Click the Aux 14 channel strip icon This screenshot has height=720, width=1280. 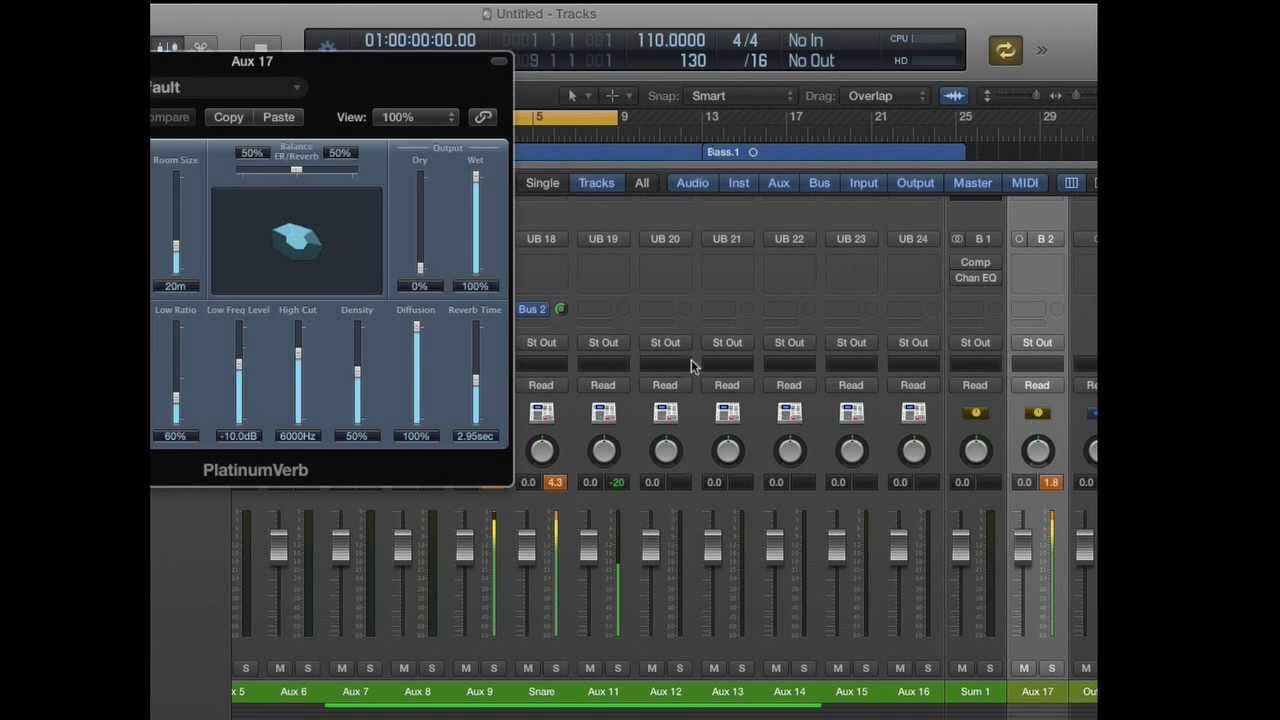click(789, 413)
